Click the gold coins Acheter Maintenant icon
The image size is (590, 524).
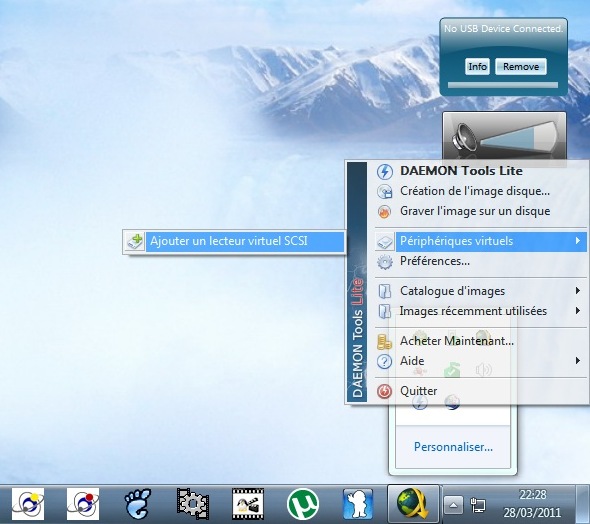(385, 341)
